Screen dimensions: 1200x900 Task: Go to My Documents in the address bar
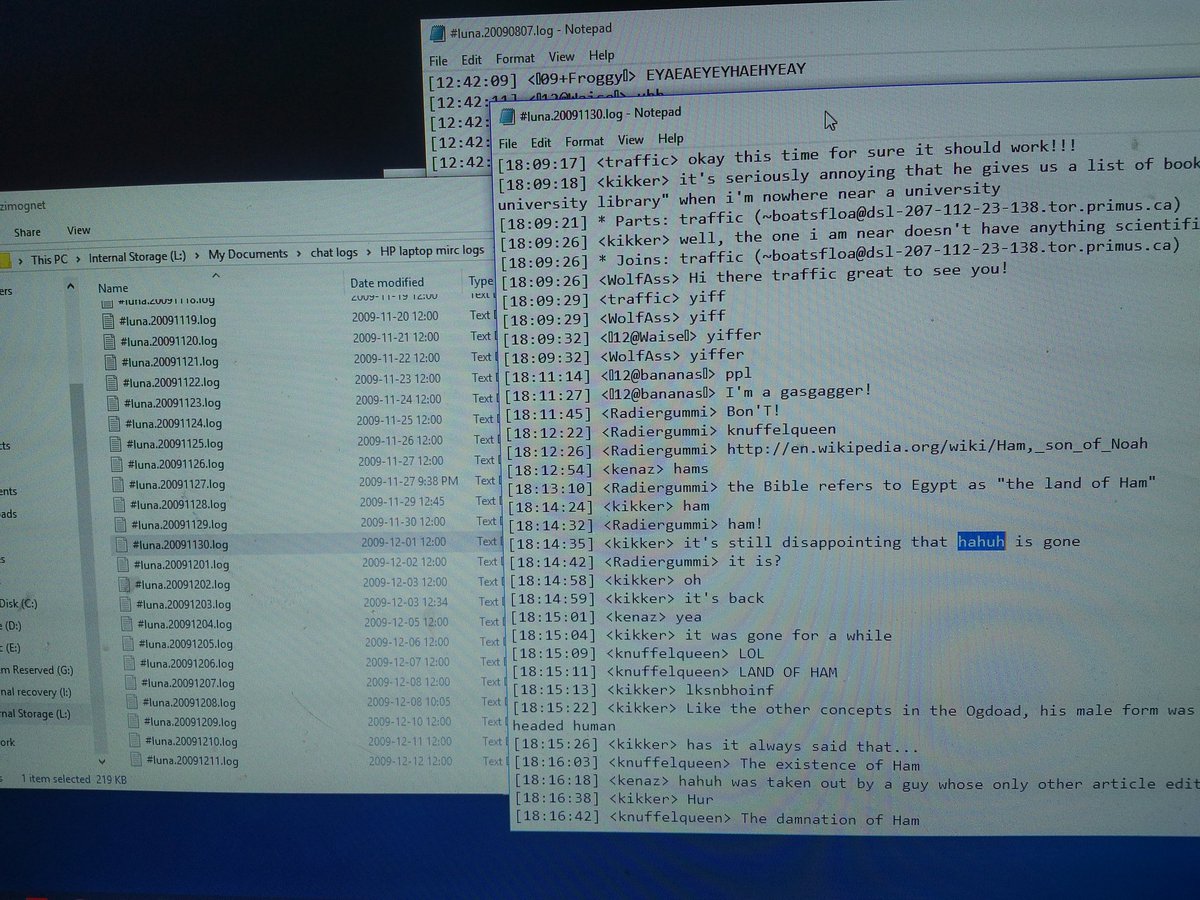pyautogui.click(x=248, y=254)
